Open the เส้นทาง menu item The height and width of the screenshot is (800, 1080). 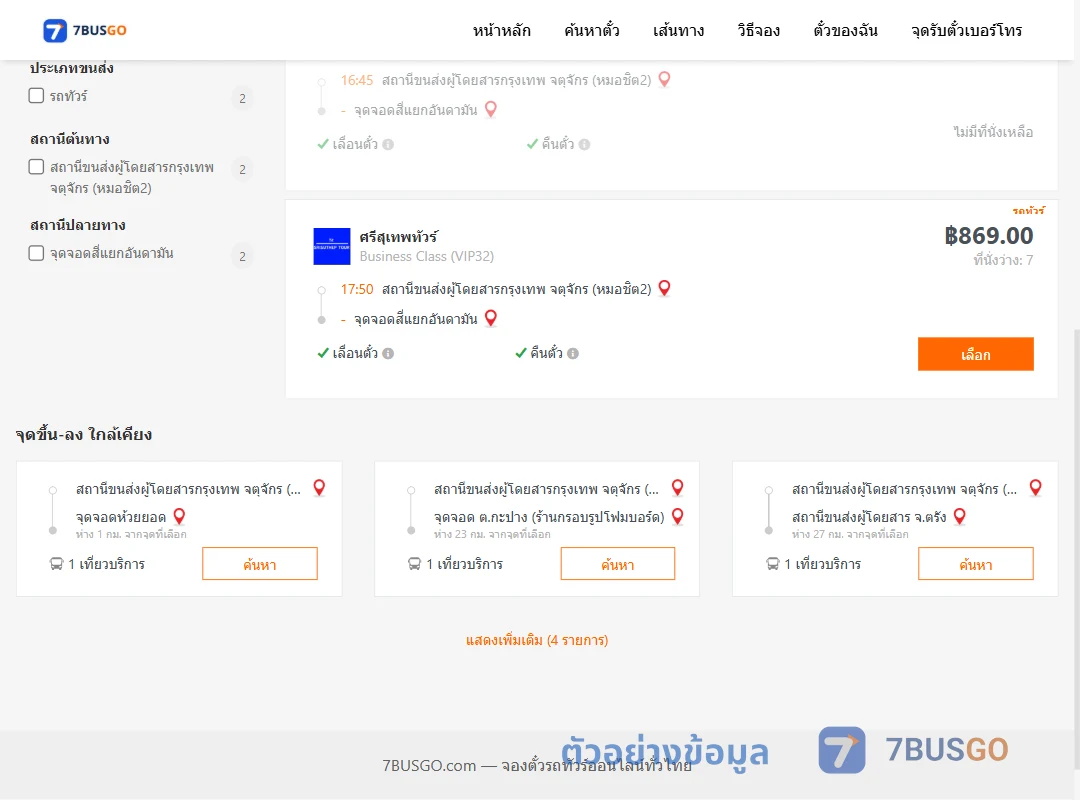point(678,30)
